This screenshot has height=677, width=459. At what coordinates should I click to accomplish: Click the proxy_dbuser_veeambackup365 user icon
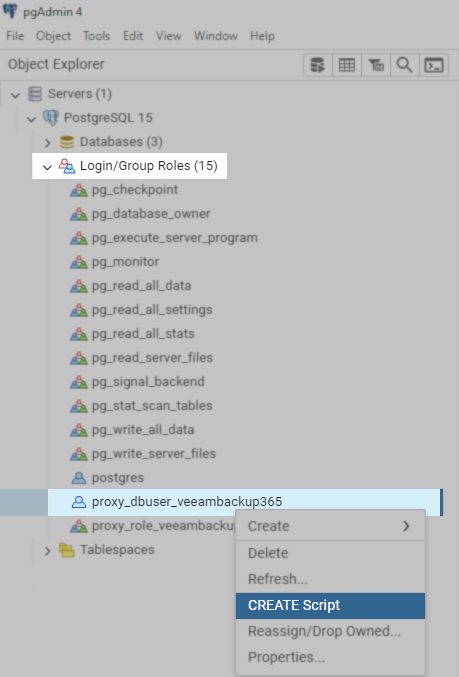(x=79, y=502)
